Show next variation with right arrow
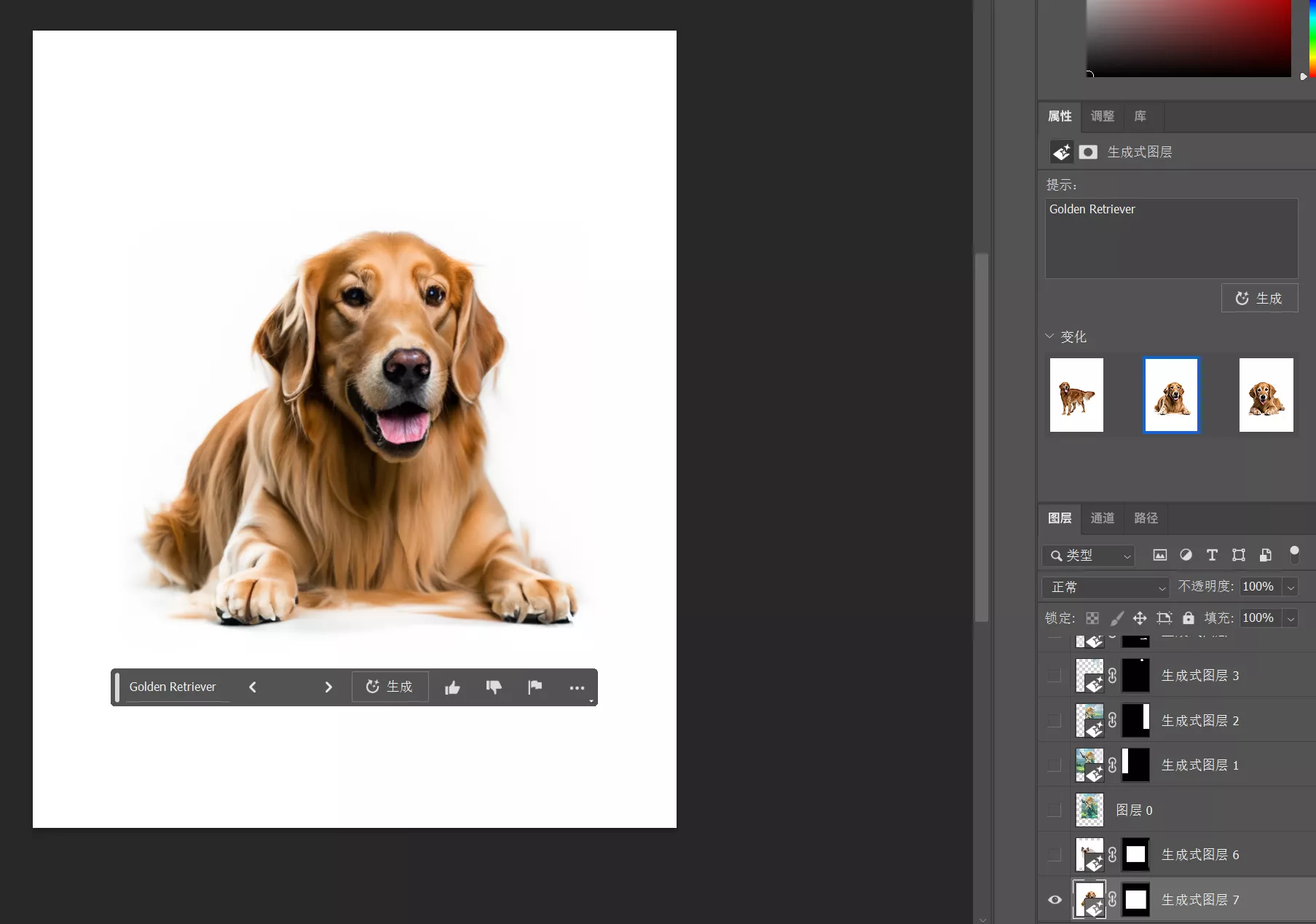Screen dimensions: 1316x924 tap(328, 687)
